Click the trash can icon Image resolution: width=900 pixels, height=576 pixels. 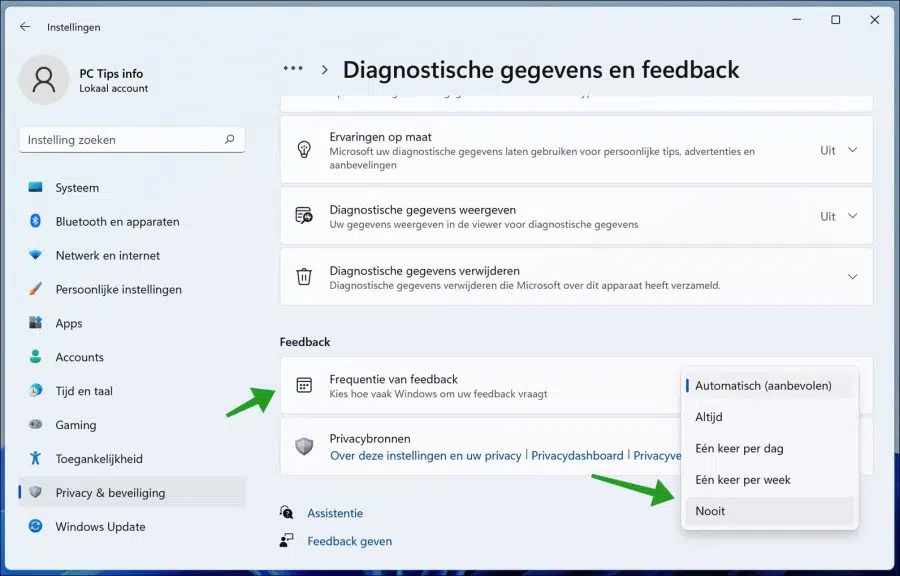[304, 277]
